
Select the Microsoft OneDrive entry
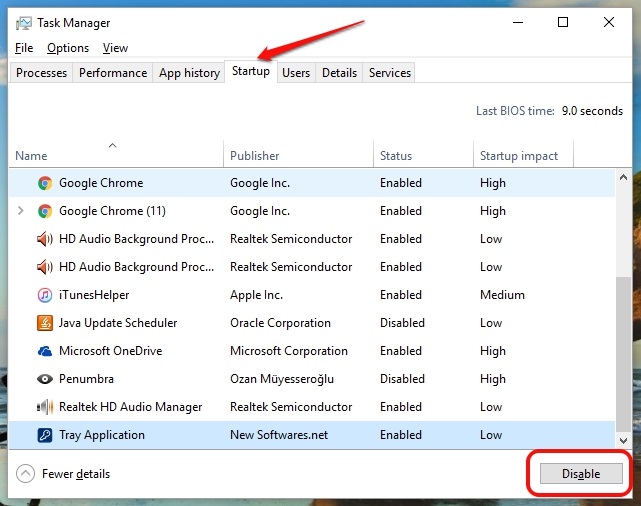point(110,351)
